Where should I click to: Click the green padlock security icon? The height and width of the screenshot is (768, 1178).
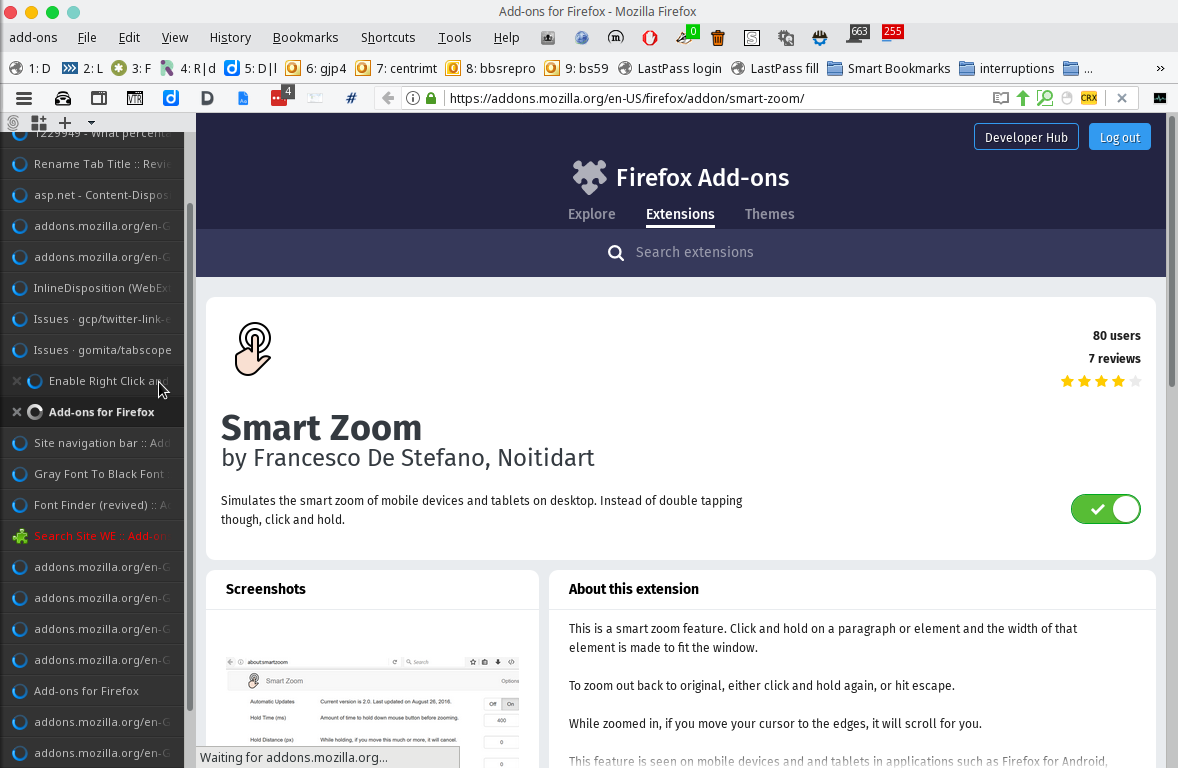pos(431,98)
